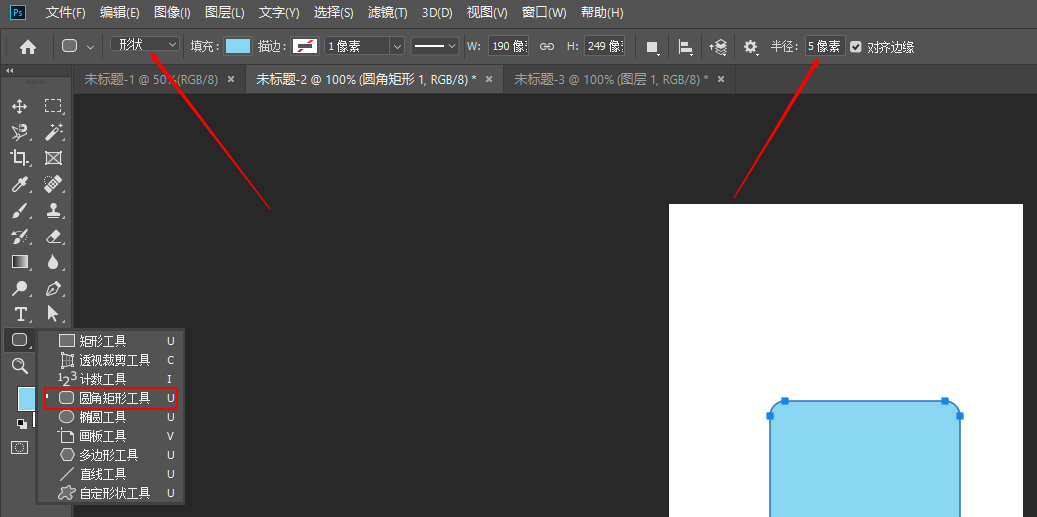Select the Dodge tool

(x=20, y=288)
